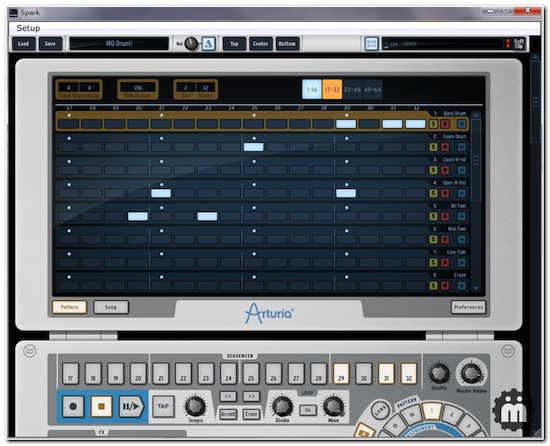Solo the Mid-Tom track
Screen dimensions: 550x446
tap(433, 239)
